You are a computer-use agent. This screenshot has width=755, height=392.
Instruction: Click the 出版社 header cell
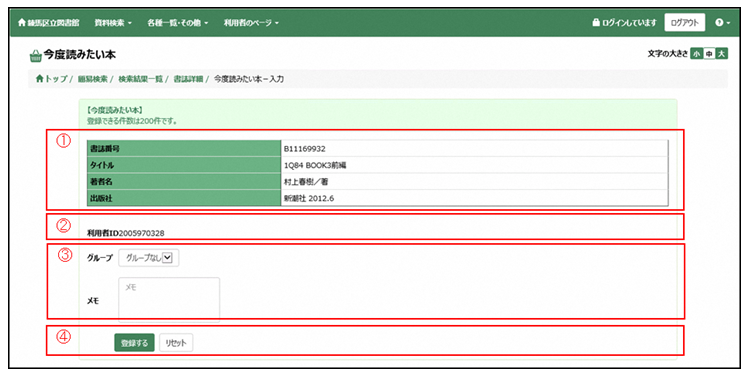[x=184, y=198]
